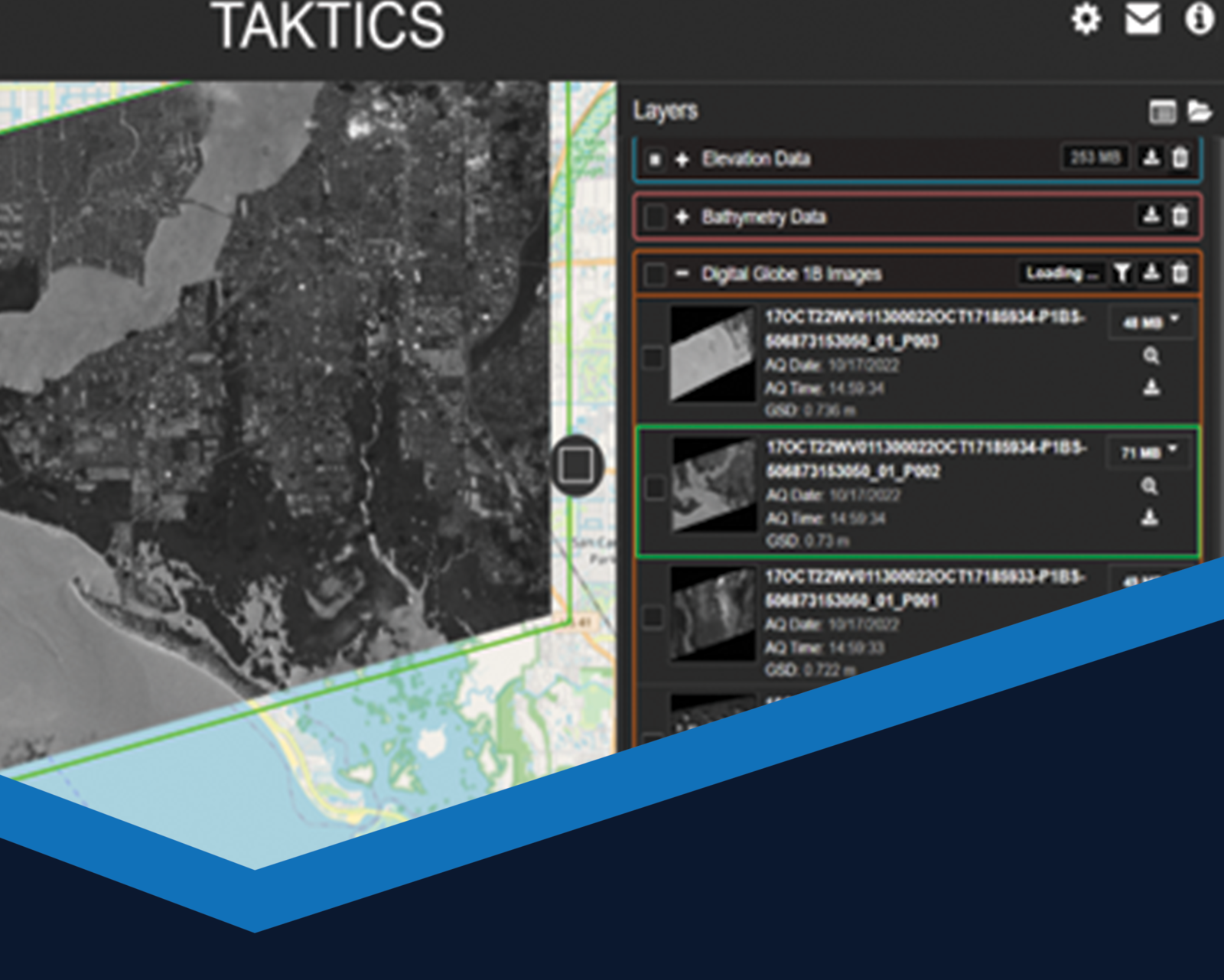Click the AQ Time 14:59:33 entry
Screen dimensions: 1224x980
point(825,648)
